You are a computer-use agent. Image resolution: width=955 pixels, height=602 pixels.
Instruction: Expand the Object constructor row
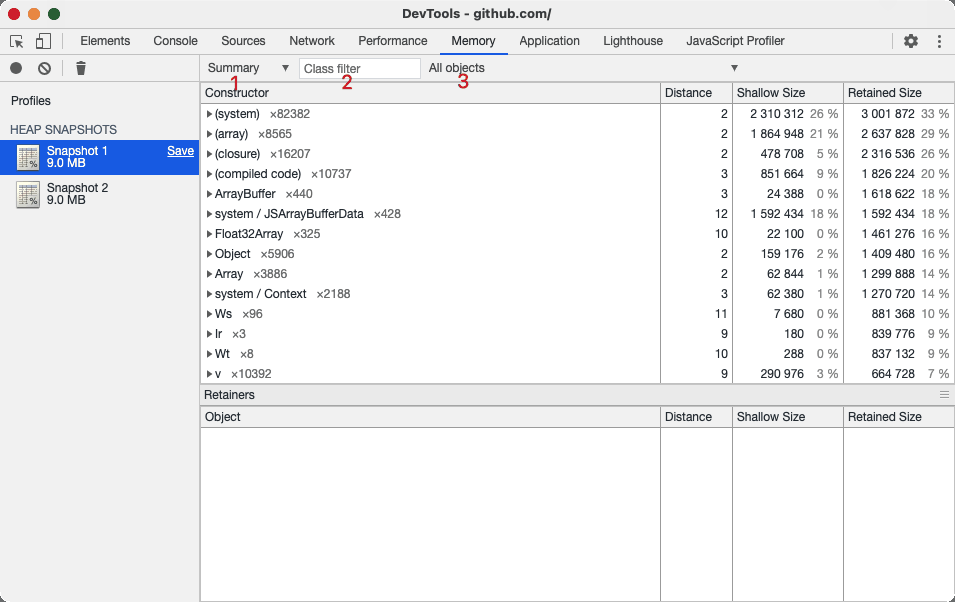[x=210, y=254]
